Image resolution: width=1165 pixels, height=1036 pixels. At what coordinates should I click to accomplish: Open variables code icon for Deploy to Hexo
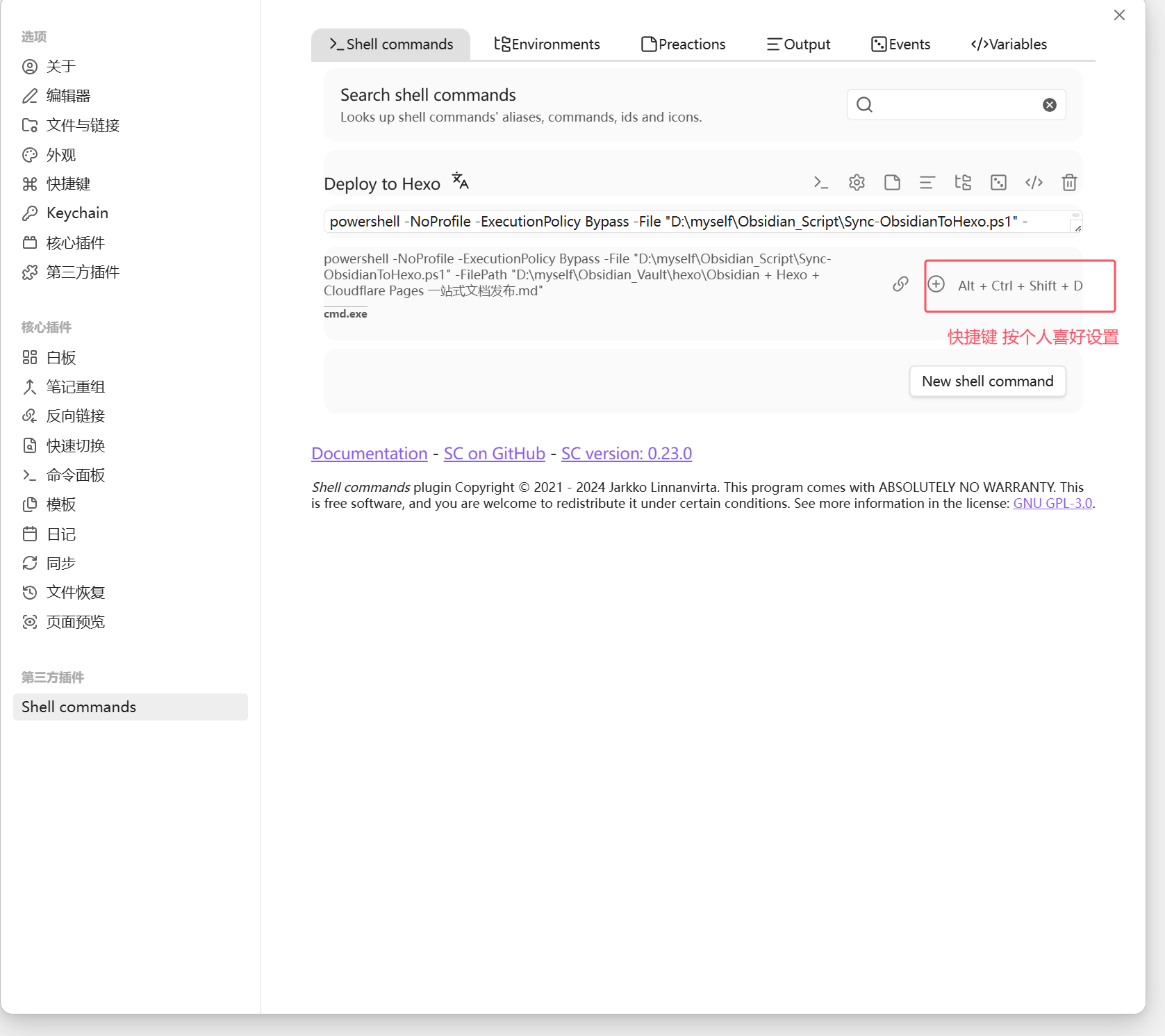pos(1034,183)
